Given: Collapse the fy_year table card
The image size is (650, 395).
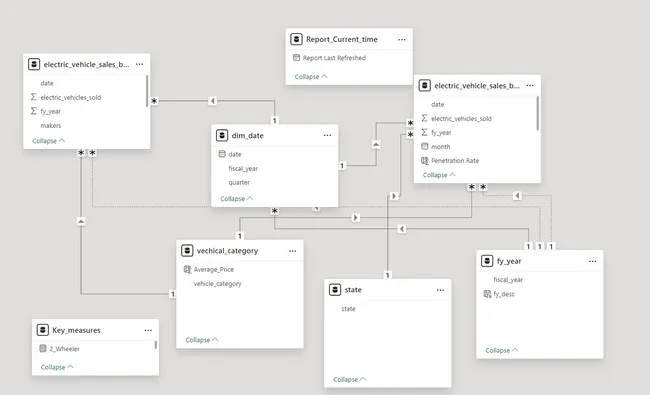Looking at the screenshot, I should 502,350.
